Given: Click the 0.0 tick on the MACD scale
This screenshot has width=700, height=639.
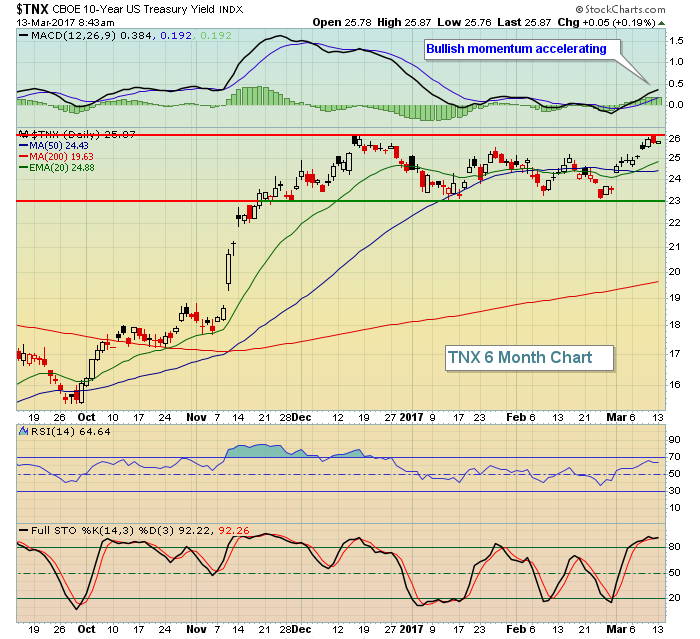Looking at the screenshot, I should [676, 105].
